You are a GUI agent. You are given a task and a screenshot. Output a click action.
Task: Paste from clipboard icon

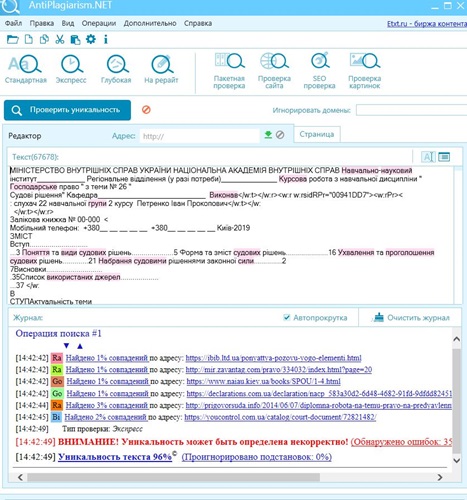tap(75, 40)
